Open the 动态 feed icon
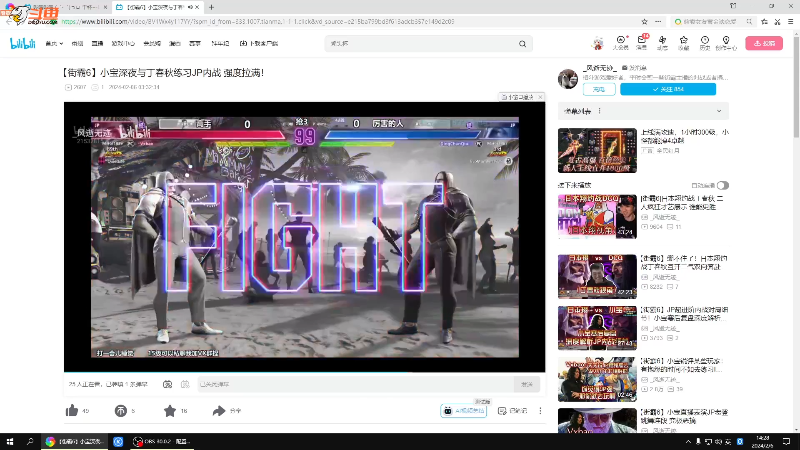This screenshot has width=800, height=450. tap(662, 43)
